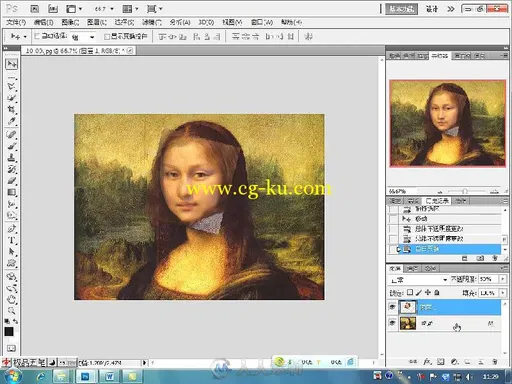
Task: Click the Essentials workspace button
Action: click(402, 9)
